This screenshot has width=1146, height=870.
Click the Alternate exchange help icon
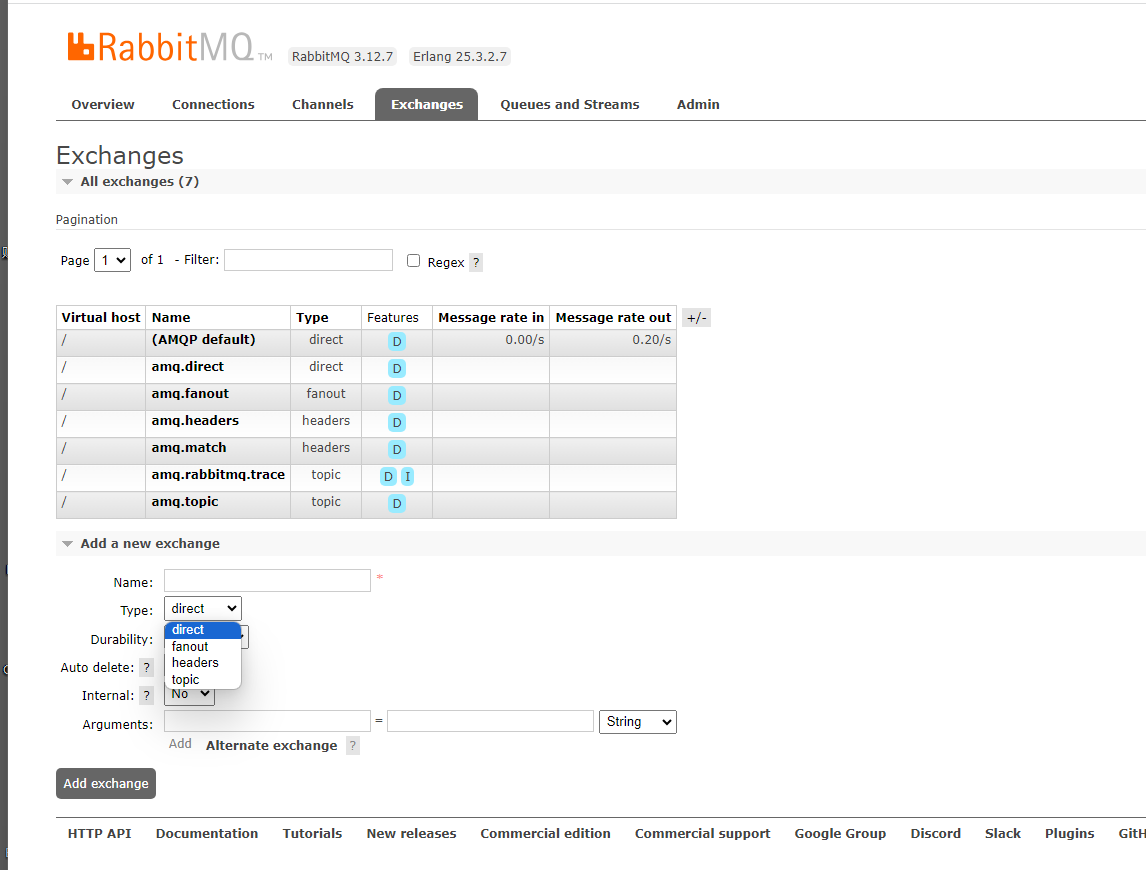[353, 746]
